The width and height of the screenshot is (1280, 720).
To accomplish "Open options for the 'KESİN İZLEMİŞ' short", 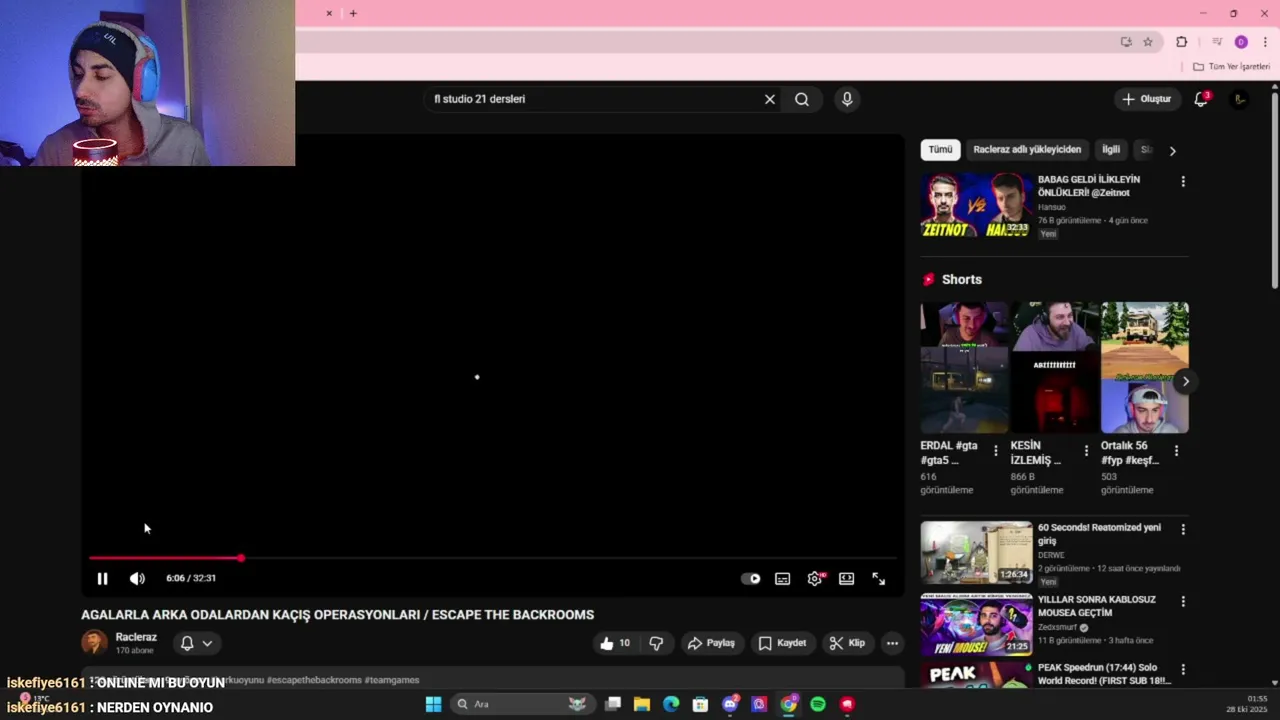I will click(1086, 451).
